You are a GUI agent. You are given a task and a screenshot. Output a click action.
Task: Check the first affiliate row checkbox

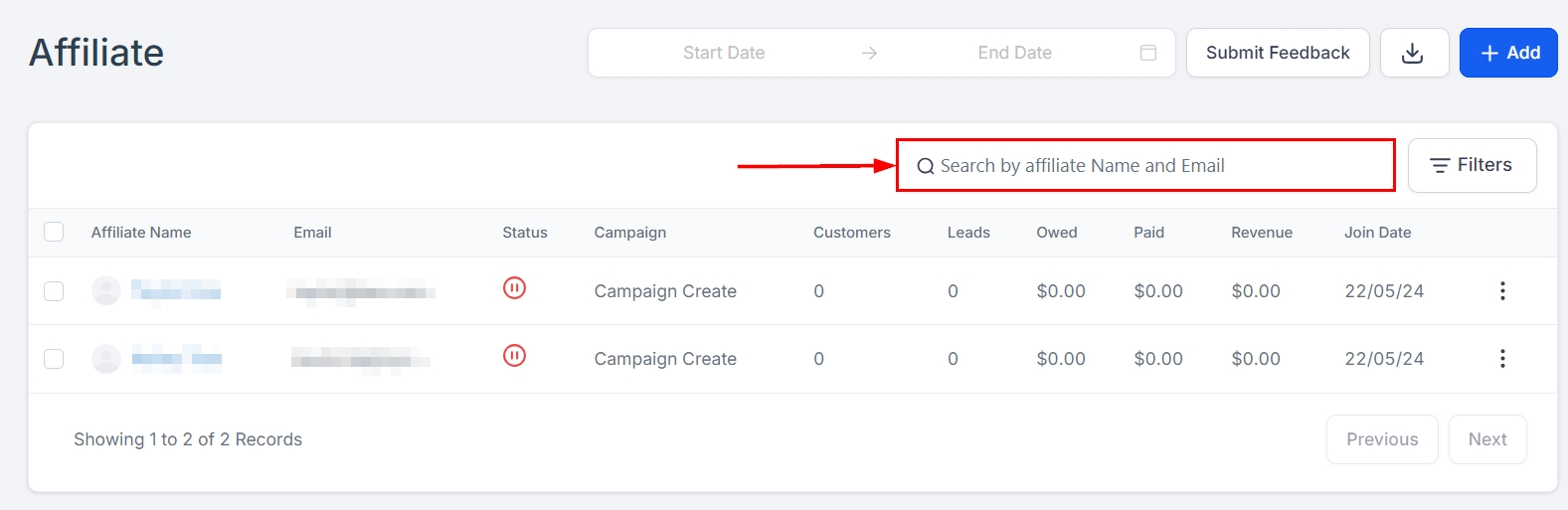54,290
